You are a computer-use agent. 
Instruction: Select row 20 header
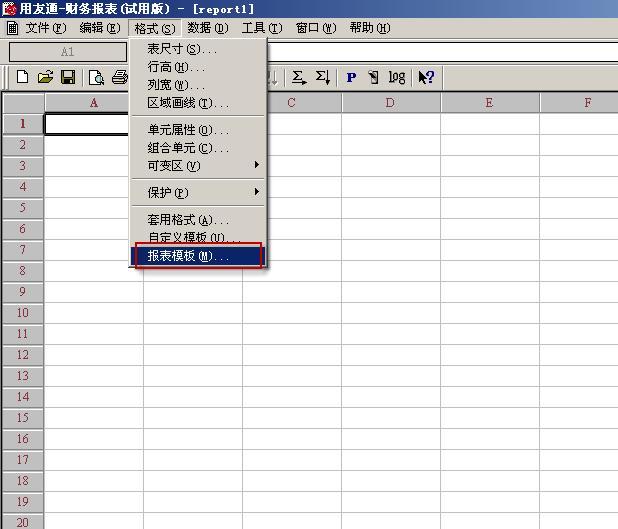pyautogui.click(x=23, y=522)
